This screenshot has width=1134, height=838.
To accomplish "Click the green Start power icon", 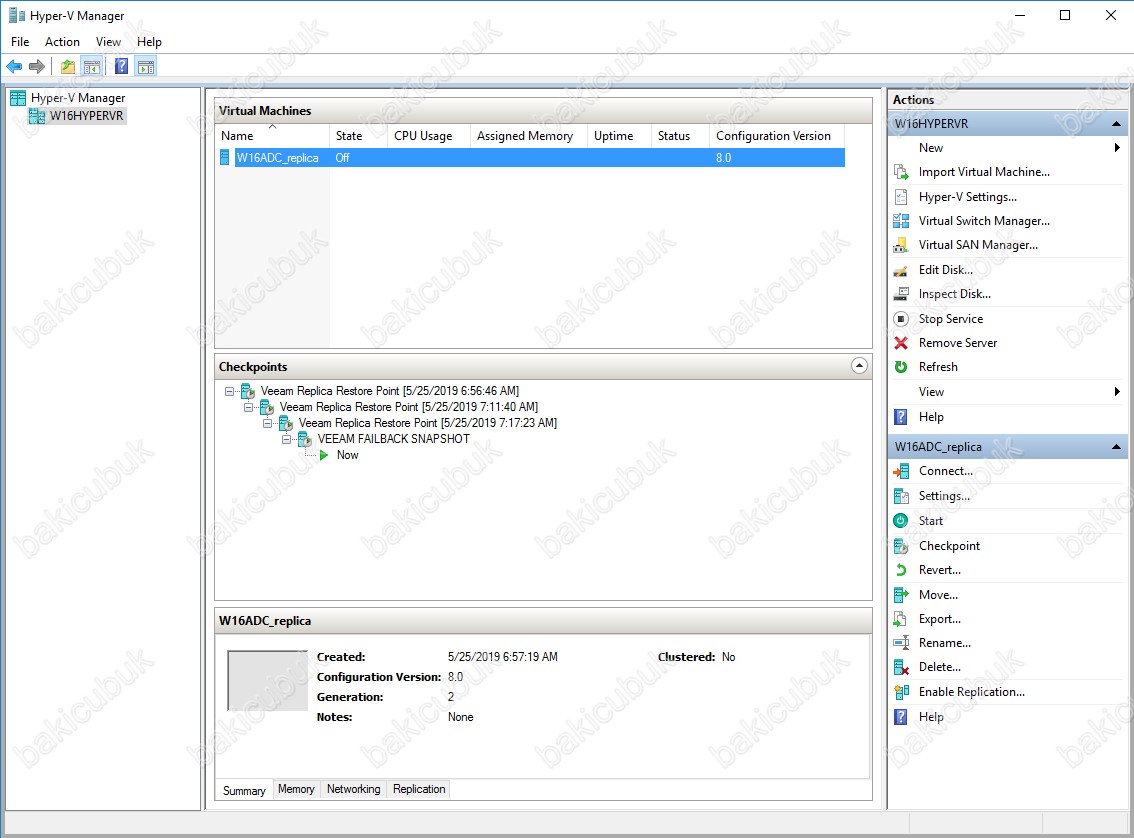I will tap(901, 521).
